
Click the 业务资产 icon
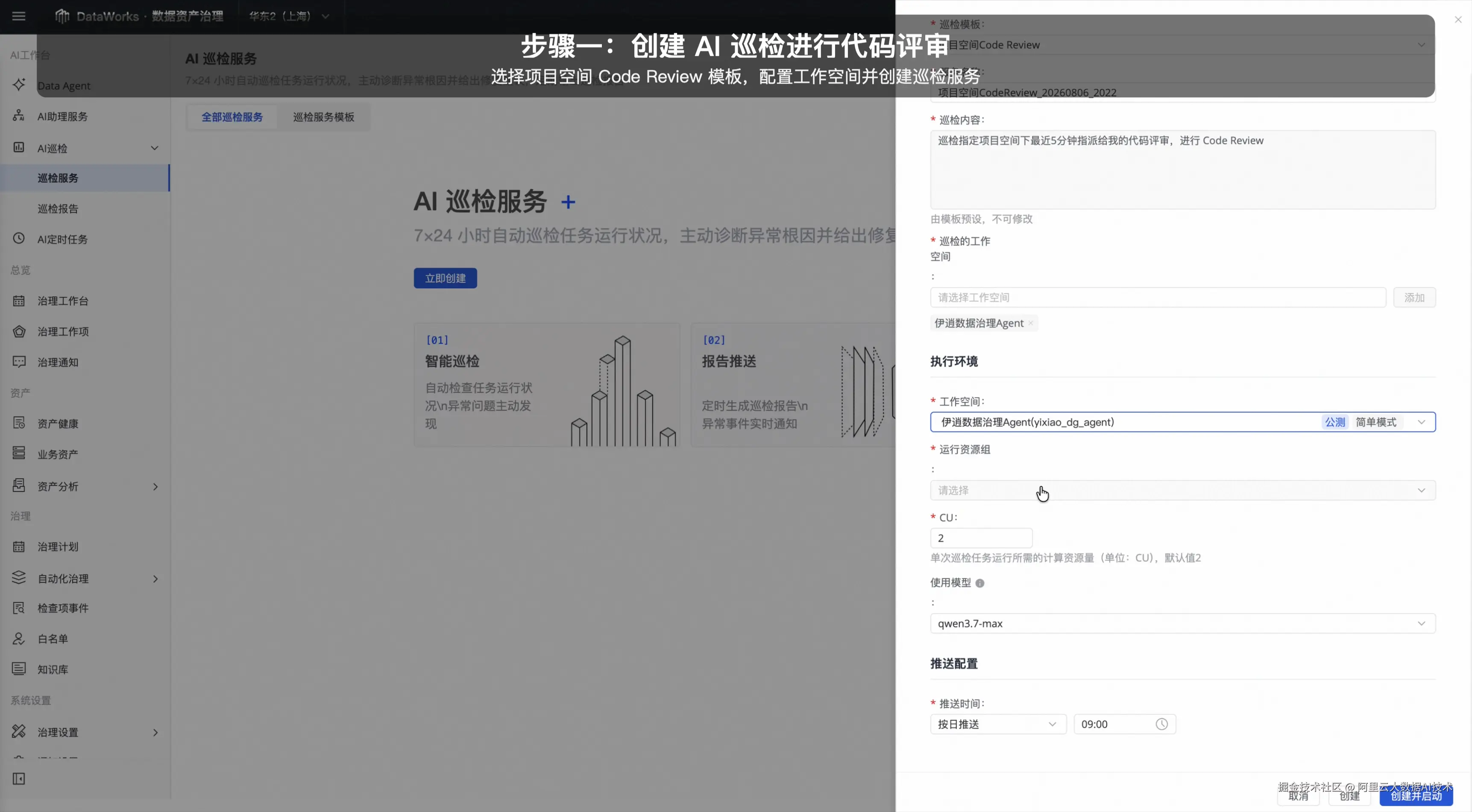pos(19,453)
